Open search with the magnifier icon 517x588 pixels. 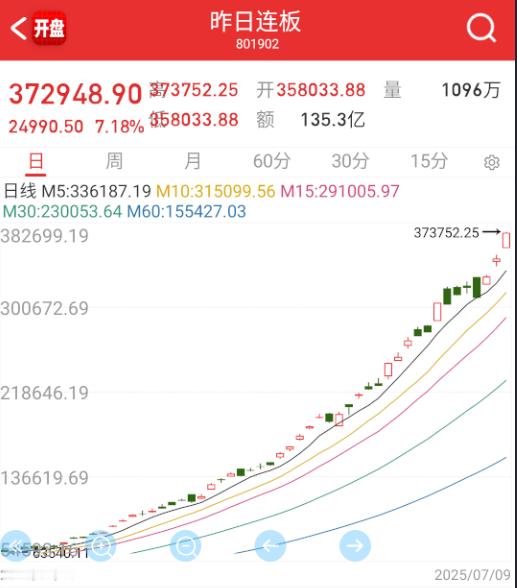pos(481,28)
